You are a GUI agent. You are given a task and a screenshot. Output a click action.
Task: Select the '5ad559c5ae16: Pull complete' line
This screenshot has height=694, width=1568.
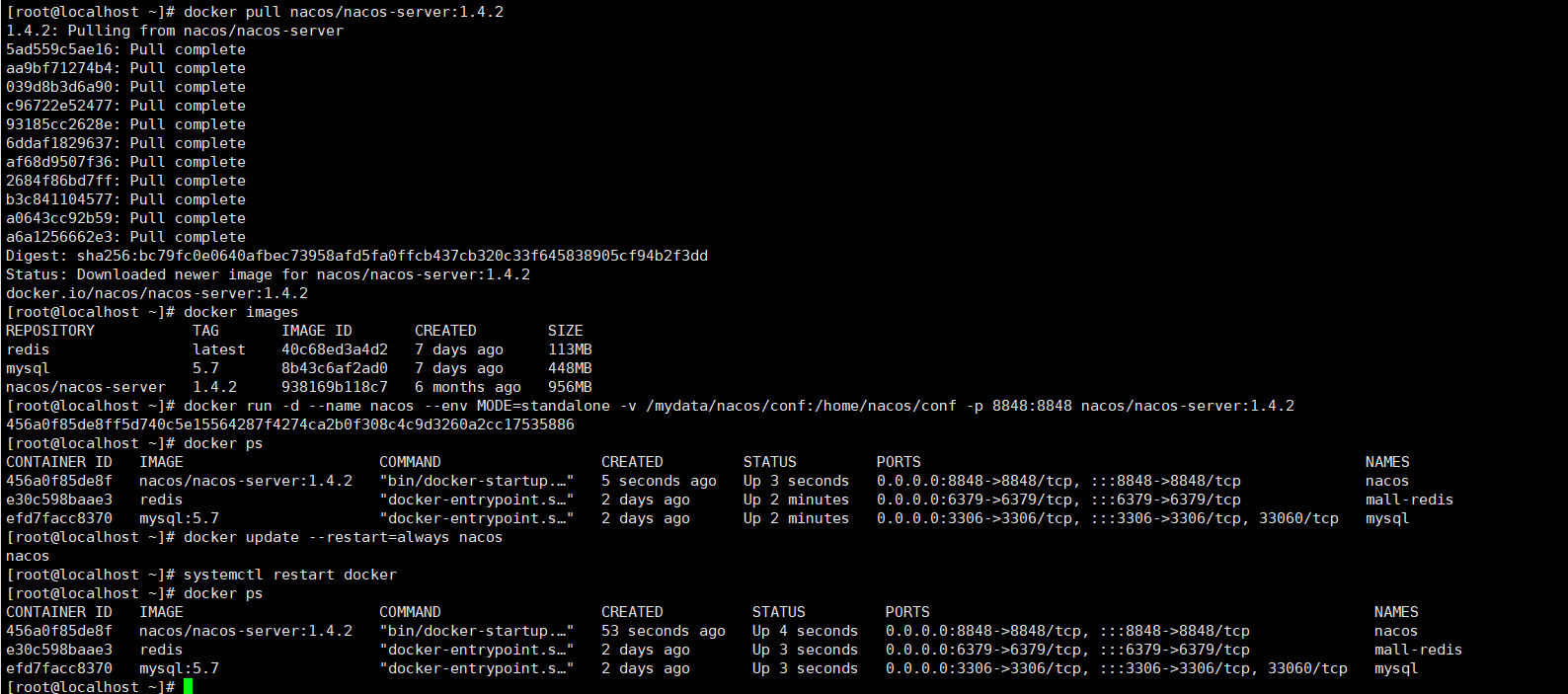pyautogui.click(x=125, y=49)
